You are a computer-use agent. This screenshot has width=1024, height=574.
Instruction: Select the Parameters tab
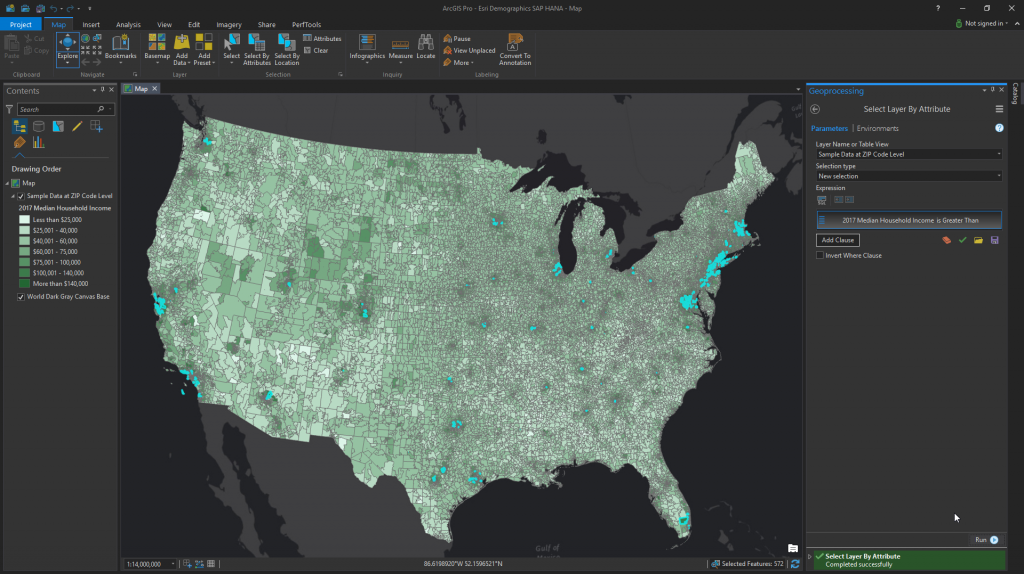tap(829, 129)
